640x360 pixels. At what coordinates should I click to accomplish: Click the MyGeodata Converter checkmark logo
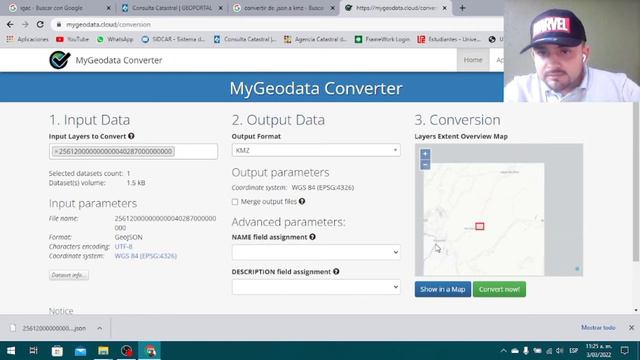60,60
